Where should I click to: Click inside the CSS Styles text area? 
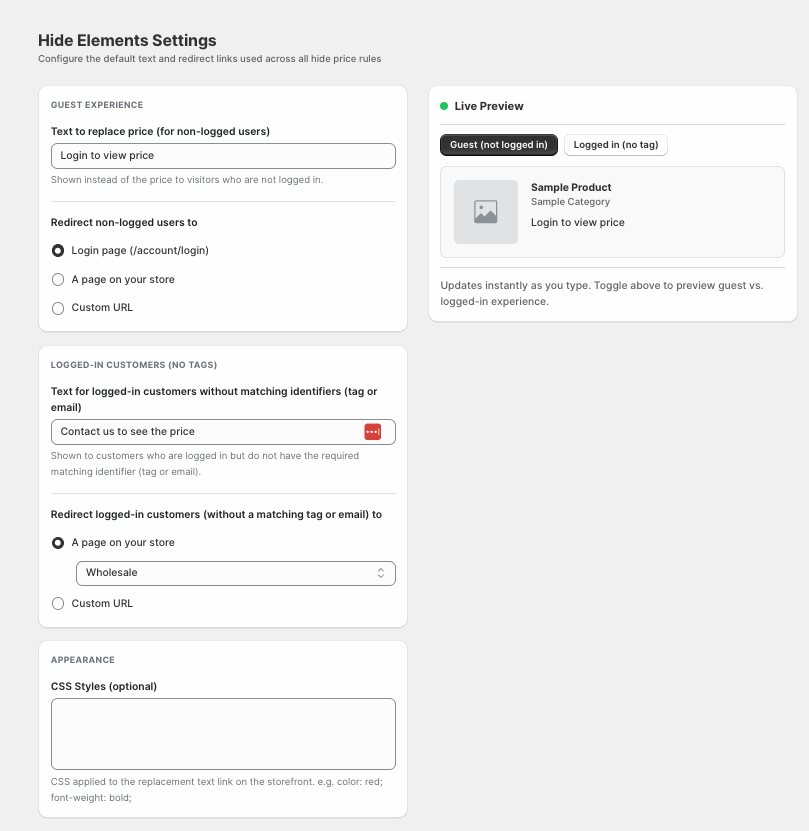click(x=223, y=734)
